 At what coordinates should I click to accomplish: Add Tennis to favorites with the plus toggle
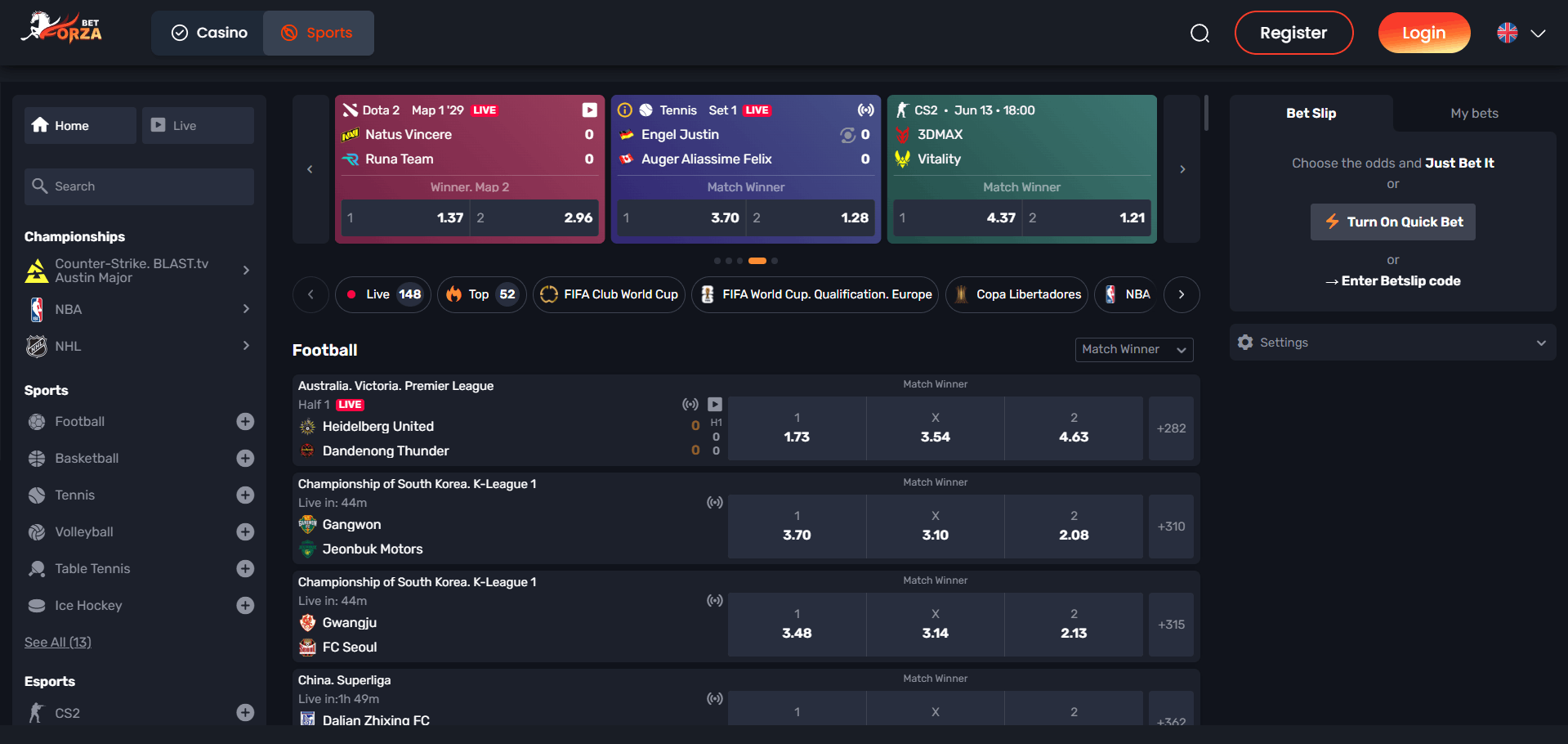[245, 495]
